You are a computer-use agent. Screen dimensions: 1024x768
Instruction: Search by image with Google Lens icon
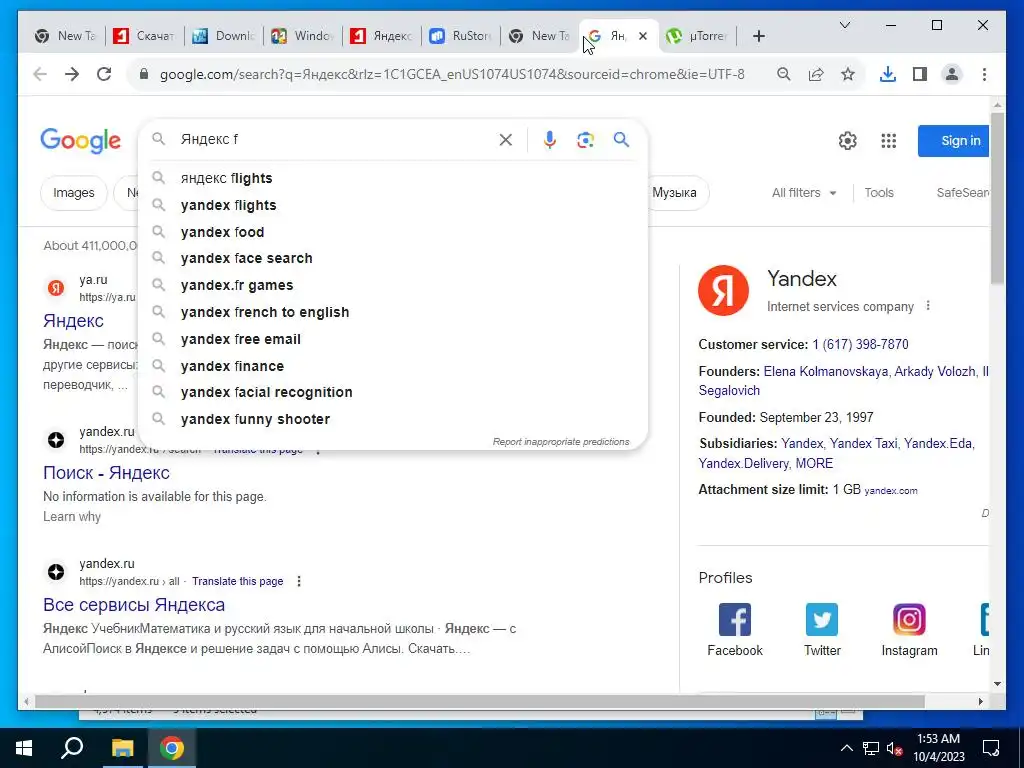pyautogui.click(x=586, y=140)
